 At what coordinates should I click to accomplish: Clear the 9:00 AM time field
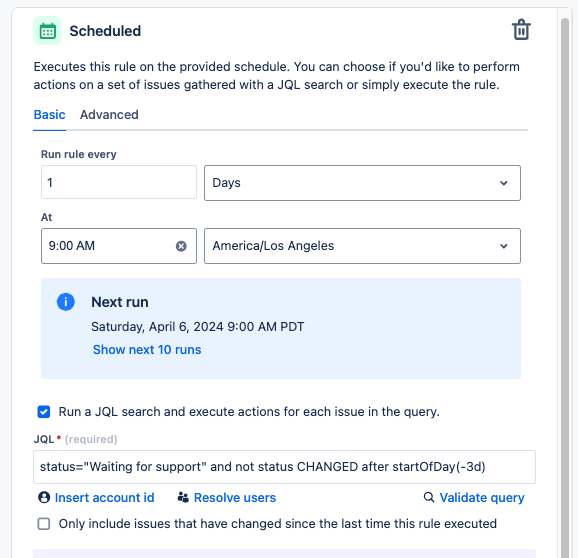point(181,246)
